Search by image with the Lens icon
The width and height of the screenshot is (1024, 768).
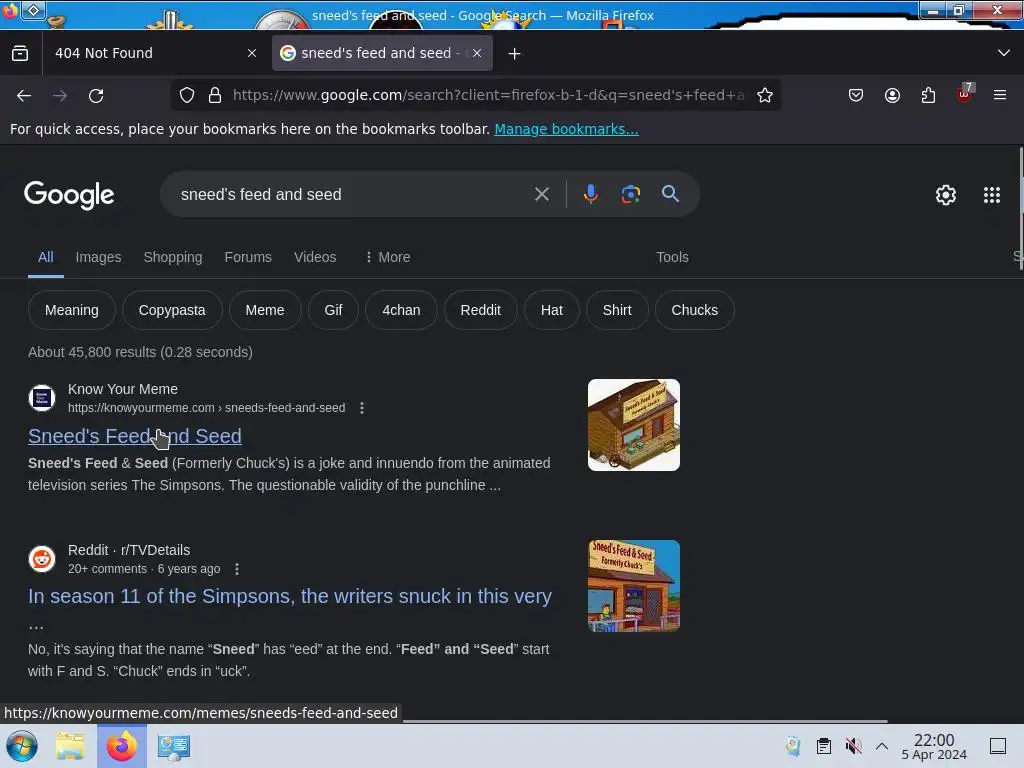pyautogui.click(x=630, y=194)
